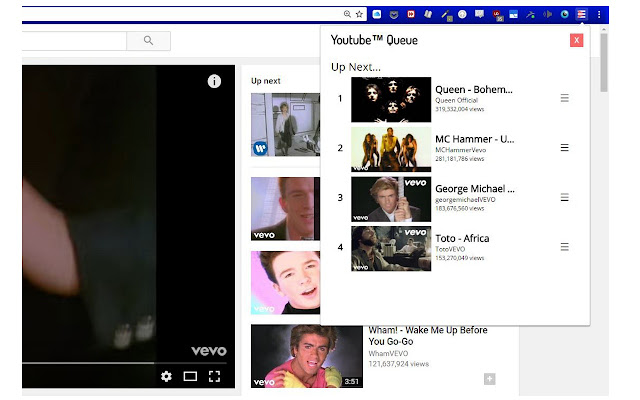The height and width of the screenshot is (400, 640).
Task: Click the vevo watermark in player
Action: pyautogui.click(x=209, y=351)
